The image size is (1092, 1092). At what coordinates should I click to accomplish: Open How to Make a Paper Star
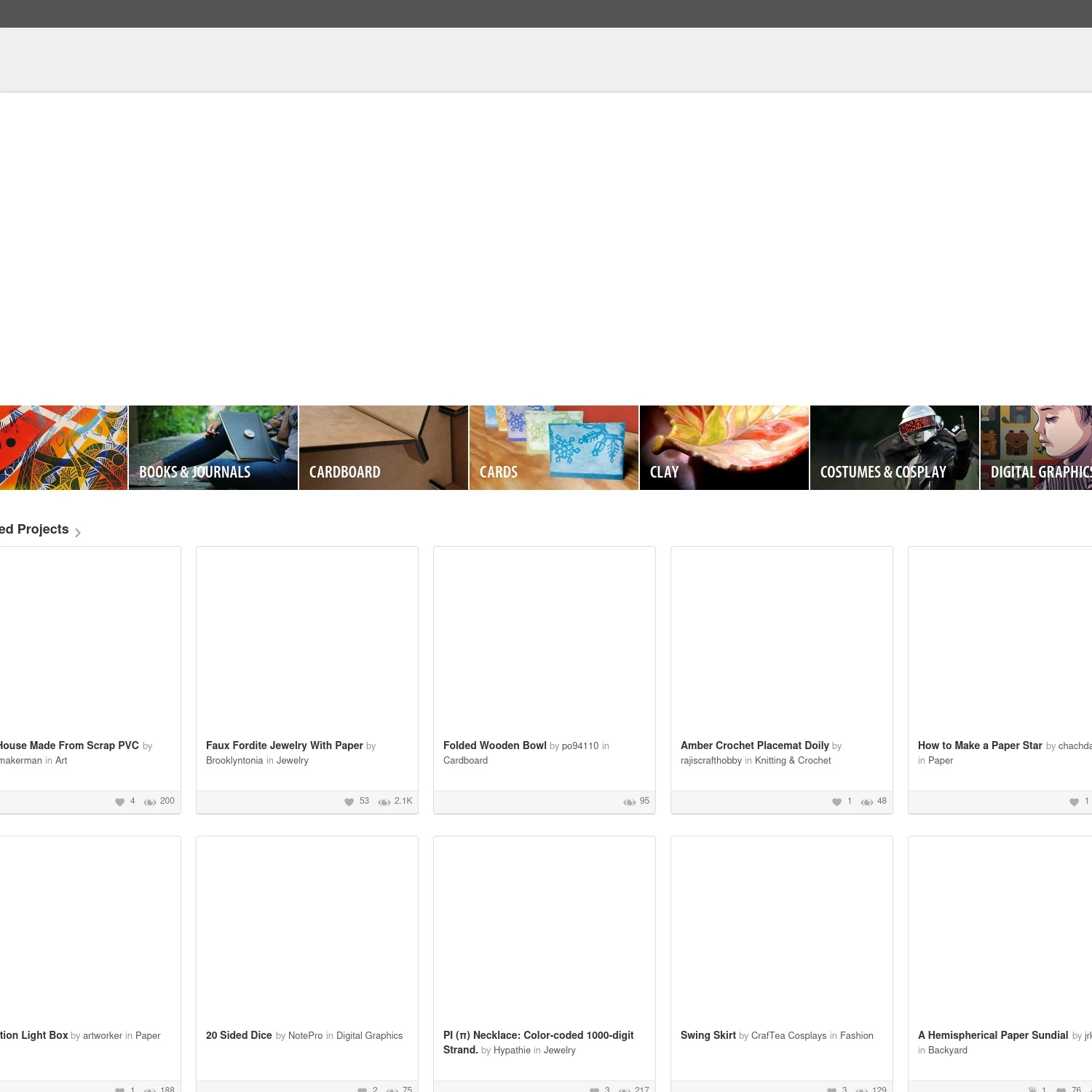tap(980, 745)
